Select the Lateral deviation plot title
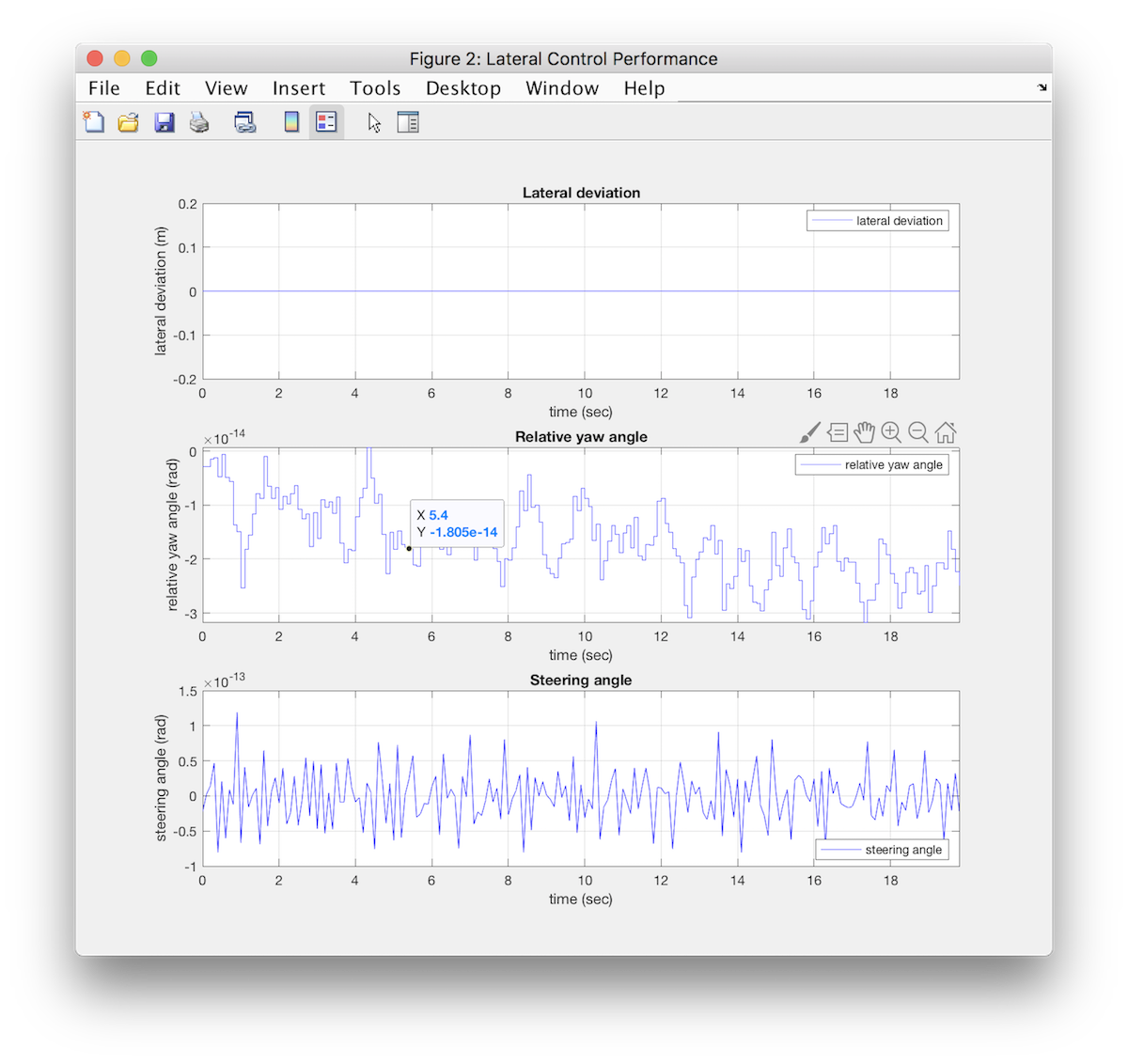Image resolution: width=1128 pixels, height=1064 pixels. pos(581,193)
